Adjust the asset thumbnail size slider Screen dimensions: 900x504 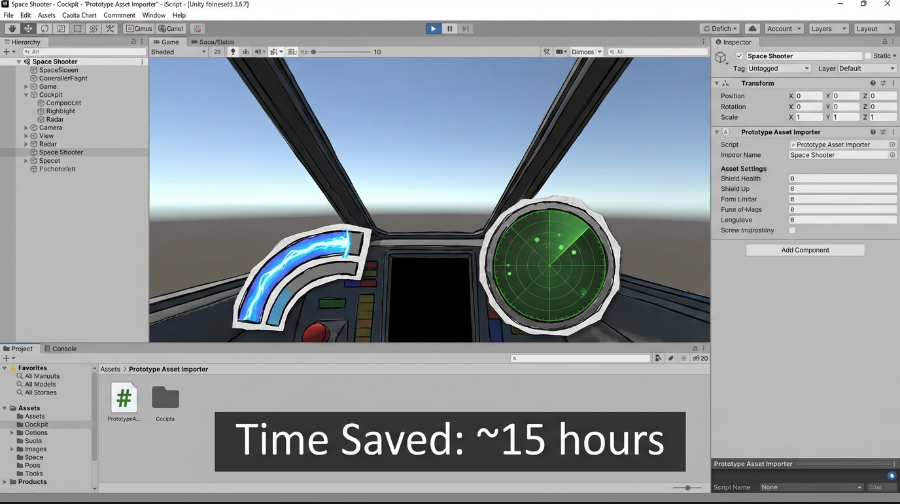click(x=688, y=487)
